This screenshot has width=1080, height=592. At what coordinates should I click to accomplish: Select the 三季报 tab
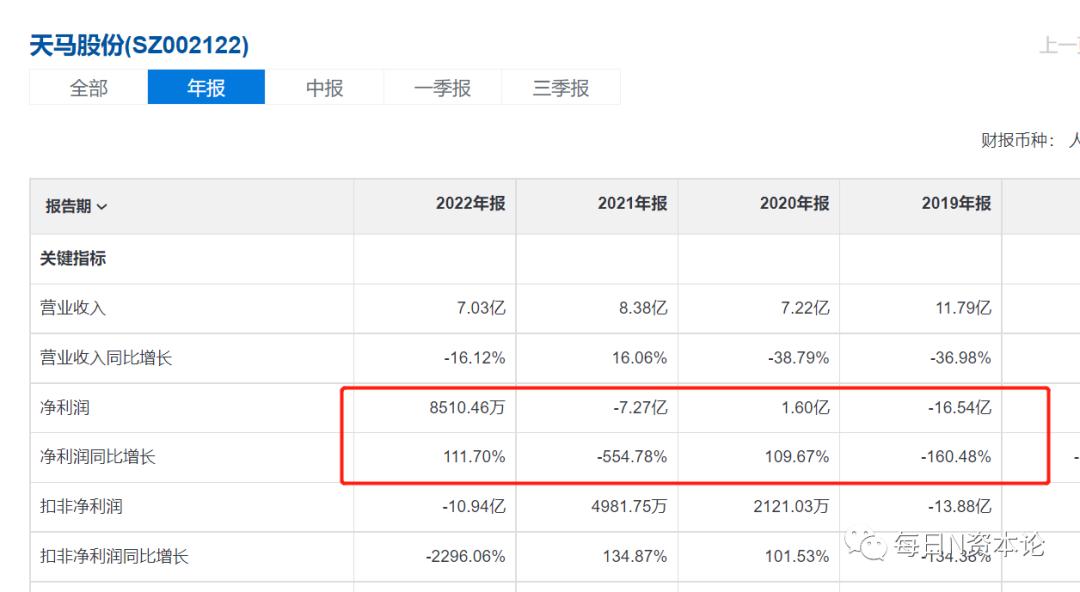[560, 88]
